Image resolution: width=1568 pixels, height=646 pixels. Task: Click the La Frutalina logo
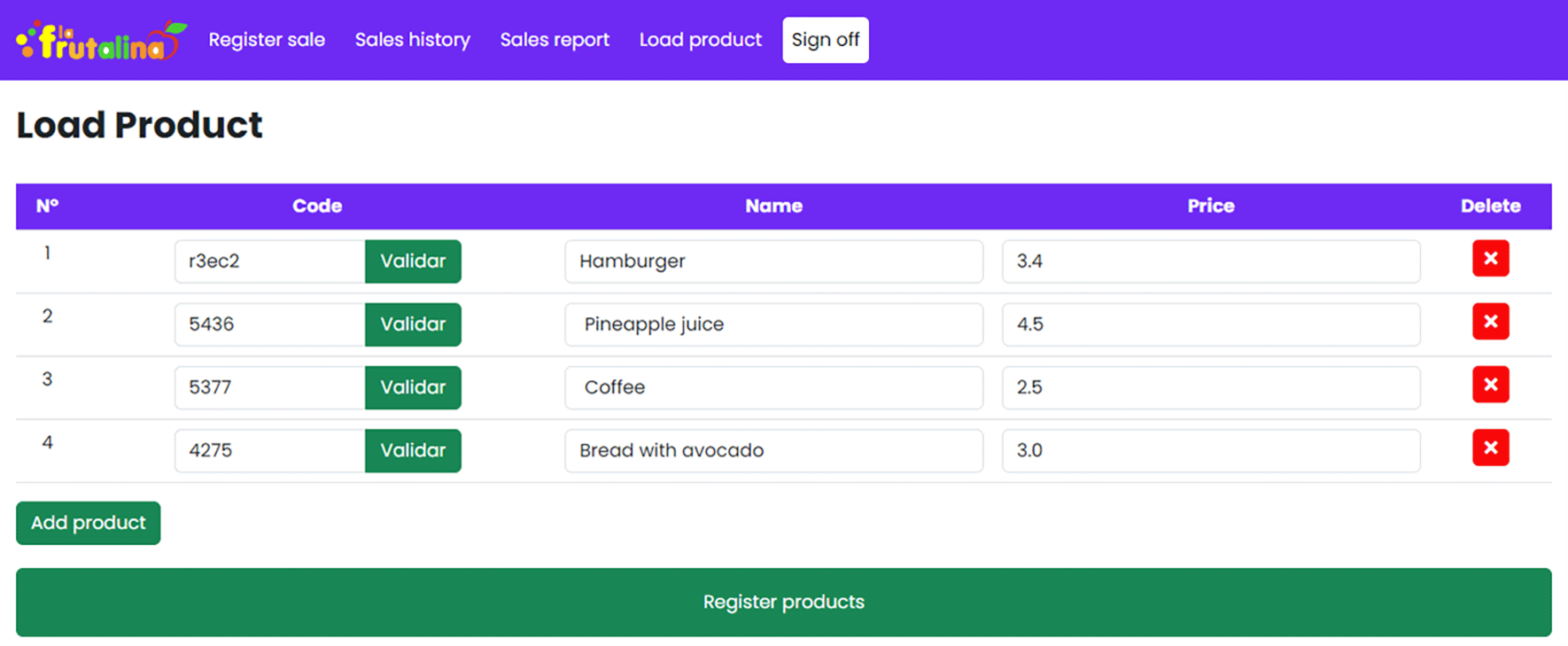[x=101, y=41]
